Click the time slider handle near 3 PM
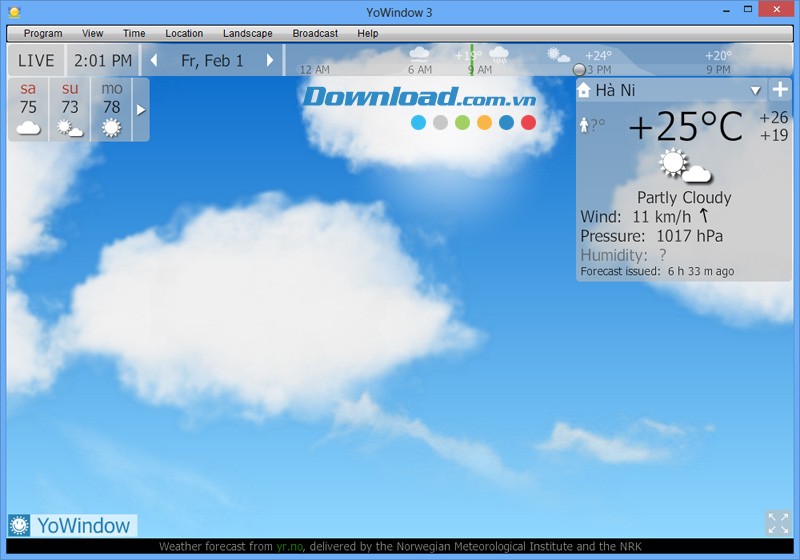Viewport: 800px width, 560px height. [x=579, y=69]
